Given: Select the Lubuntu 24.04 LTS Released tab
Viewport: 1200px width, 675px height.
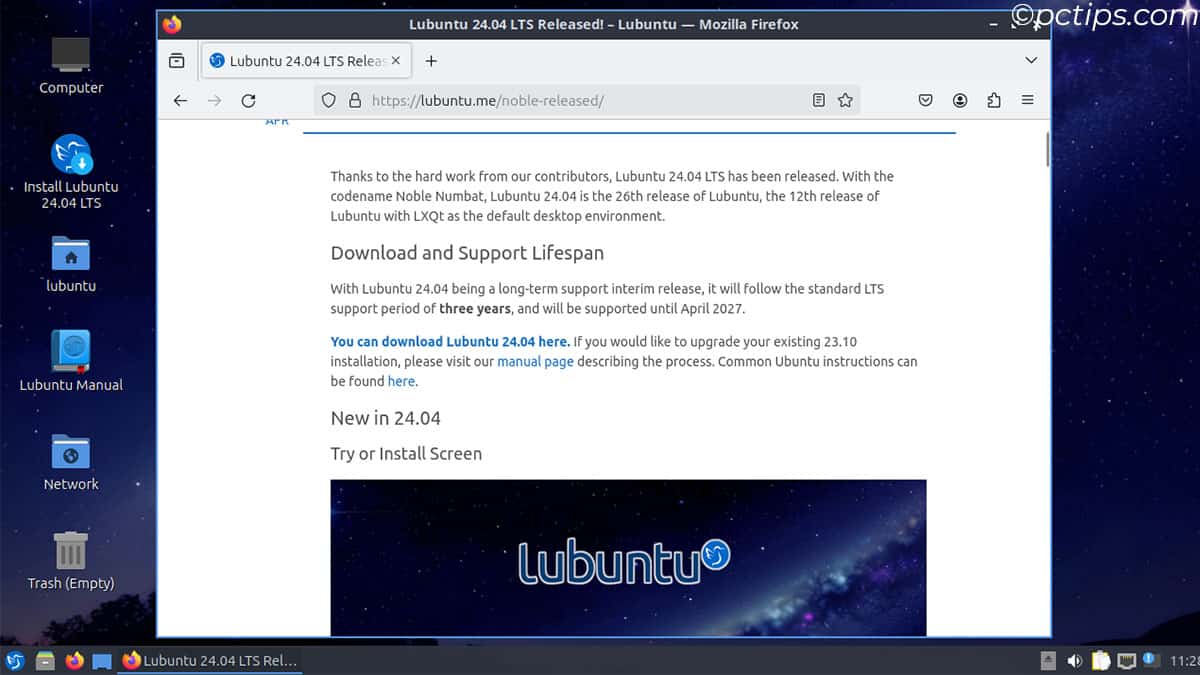Looking at the screenshot, I should coord(305,61).
